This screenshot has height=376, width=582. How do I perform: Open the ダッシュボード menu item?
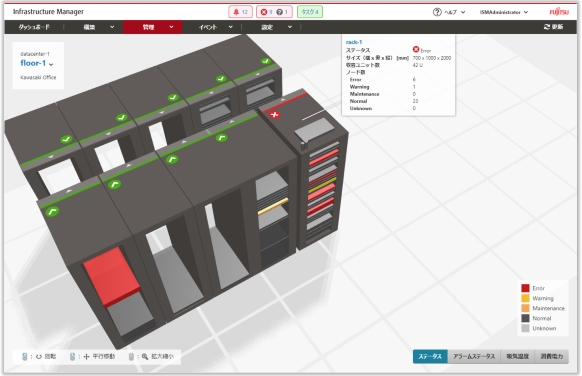point(34,27)
